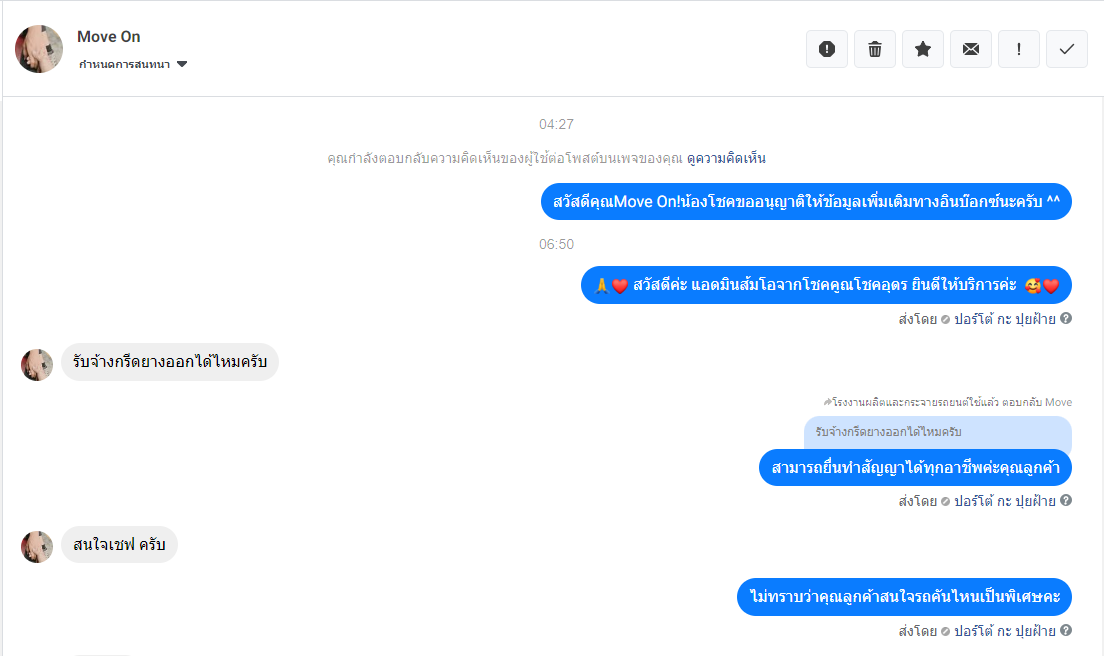1104x656 pixels.
Task: Click help icon beside first ส่งโดย label
Action: (1066, 318)
